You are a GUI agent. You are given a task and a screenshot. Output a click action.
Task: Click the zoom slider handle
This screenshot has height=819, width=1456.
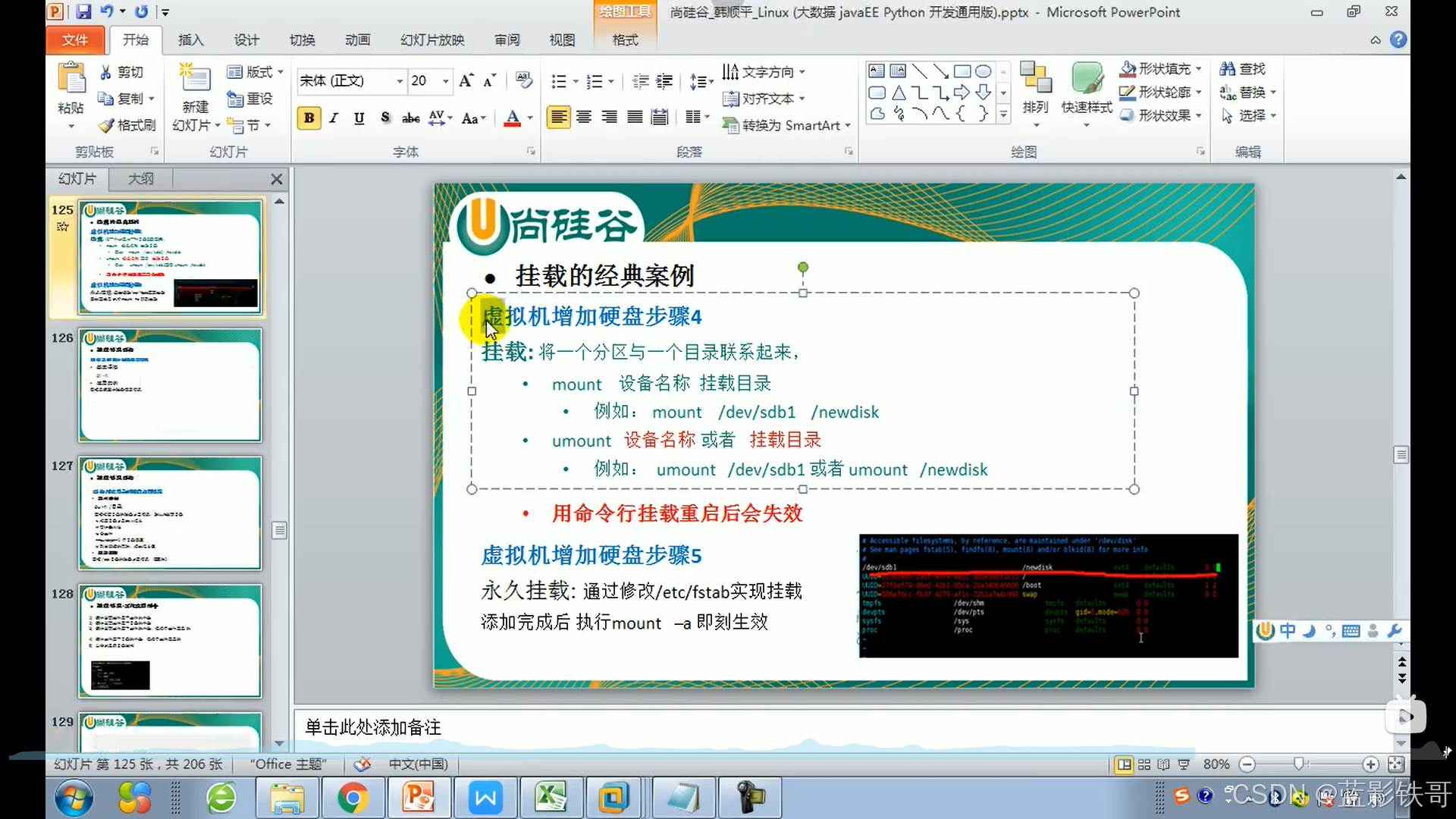pos(1299,764)
